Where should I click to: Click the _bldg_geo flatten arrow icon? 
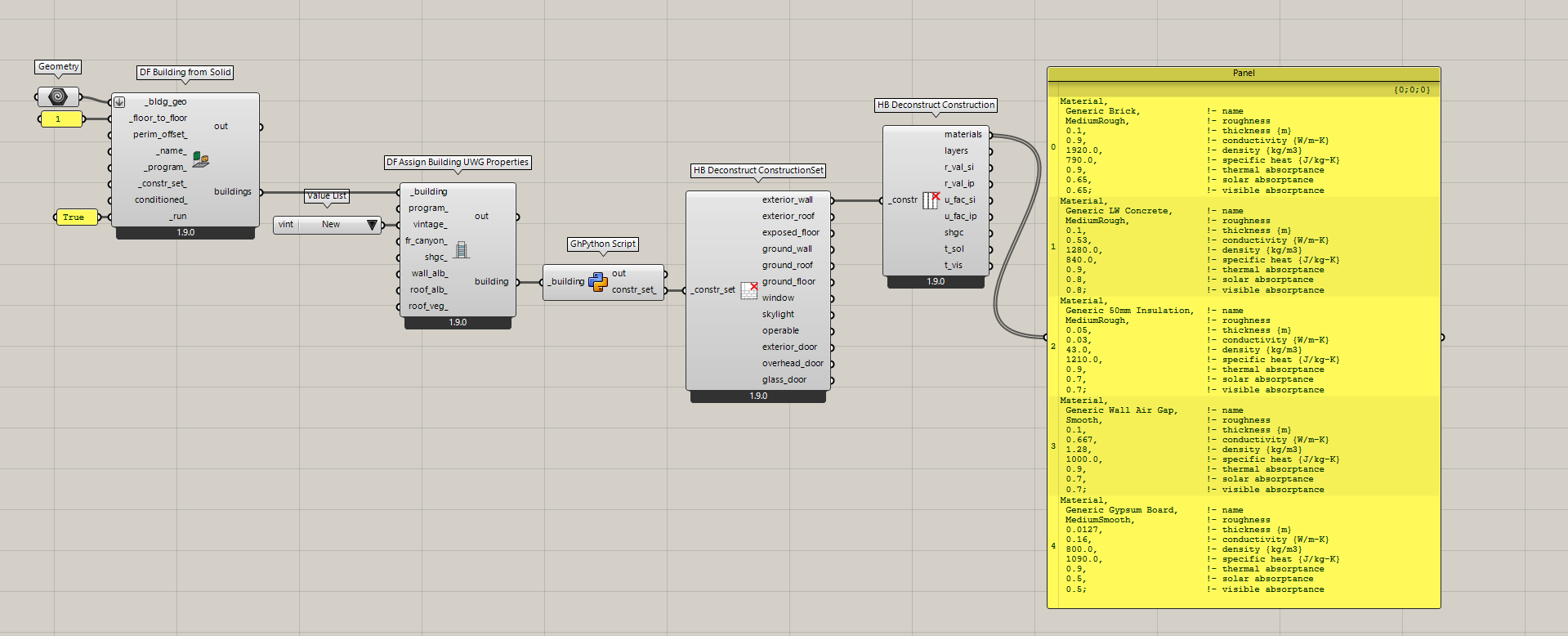click(x=119, y=102)
